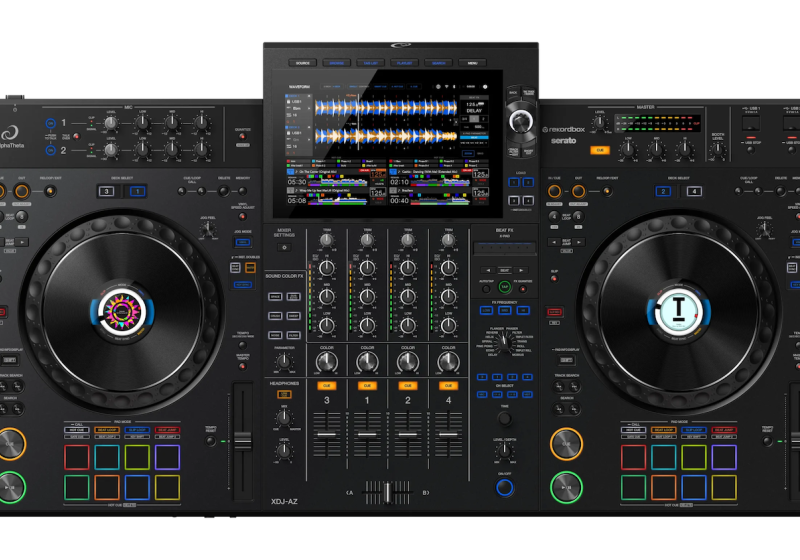Hit the purple top-row pad on right deck
The width and height of the screenshot is (800, 560).
(723, 457)
